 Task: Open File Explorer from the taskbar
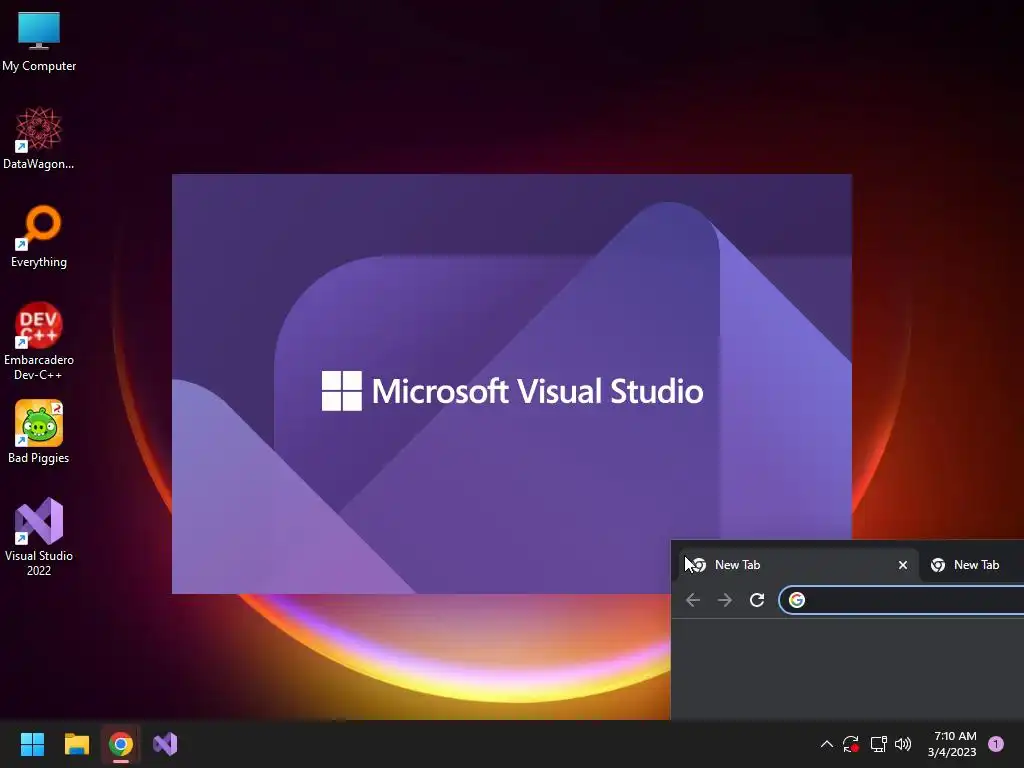click(x=76, y=744)
